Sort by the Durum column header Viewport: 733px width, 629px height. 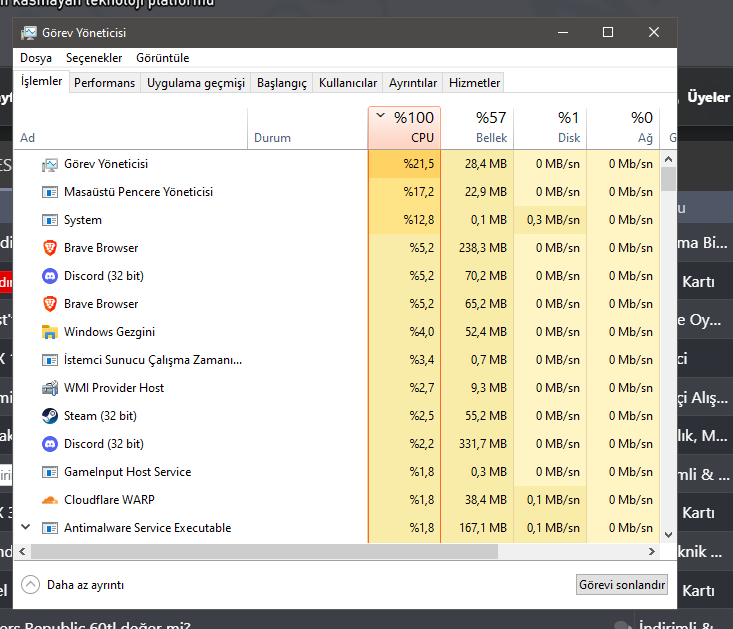point(308,129)
